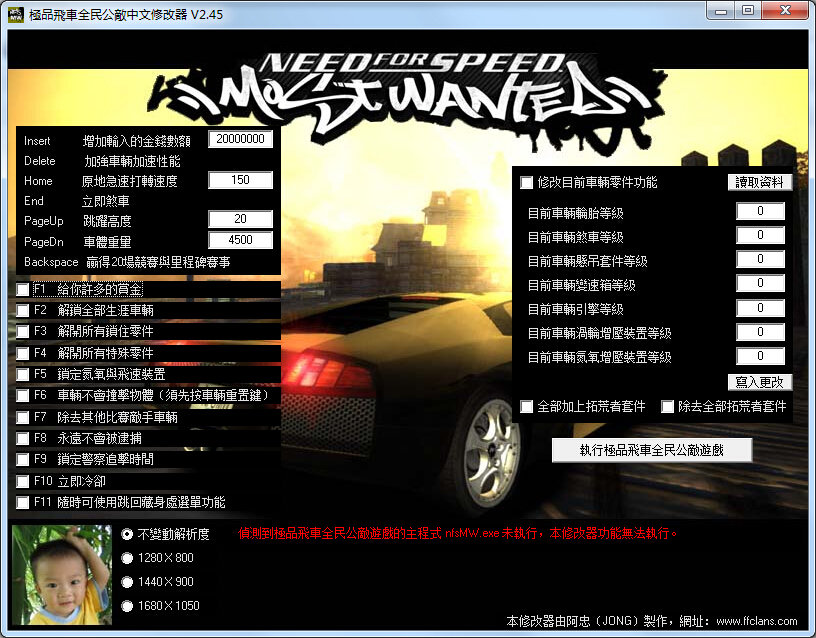The width and height of the screenshot is (816, 638).
Task: Check F7 to remove rival racer cars
Action: click(20, 417)
